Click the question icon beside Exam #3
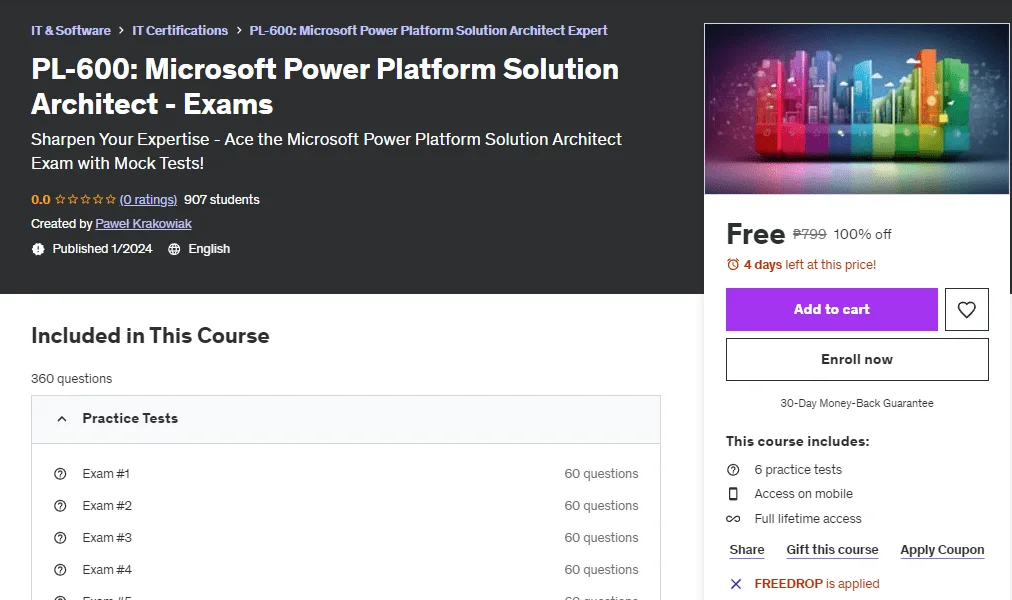Viewport: 1012px width, 600px height. tap(60, 538)
